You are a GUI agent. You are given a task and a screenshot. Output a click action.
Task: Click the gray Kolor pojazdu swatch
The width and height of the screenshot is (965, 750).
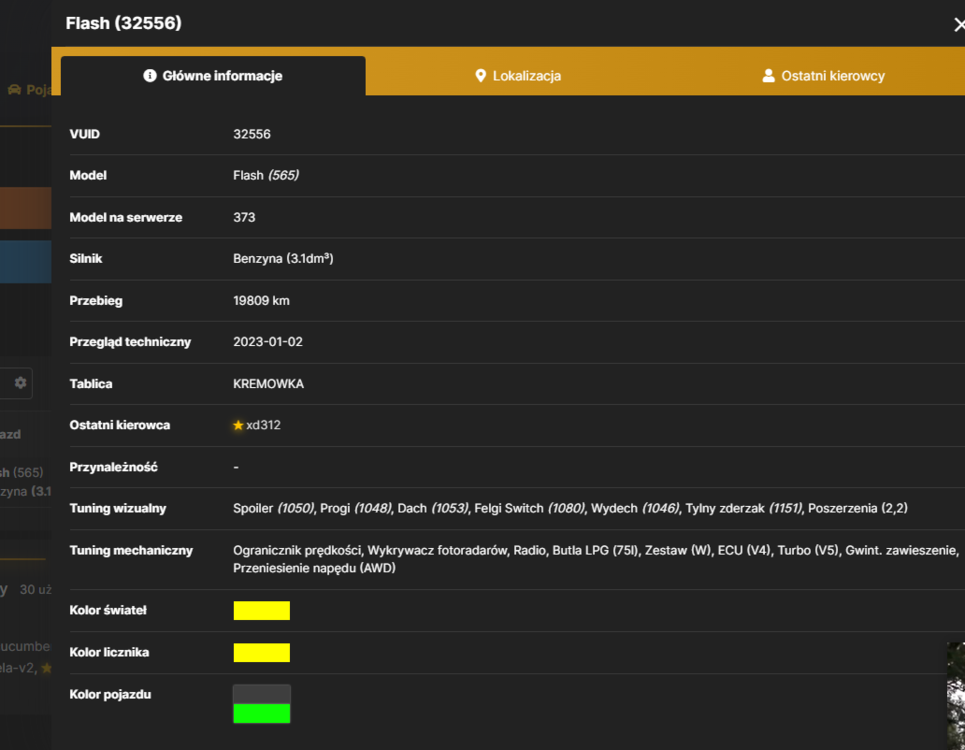pyautogui.click(x=262, y=694)
